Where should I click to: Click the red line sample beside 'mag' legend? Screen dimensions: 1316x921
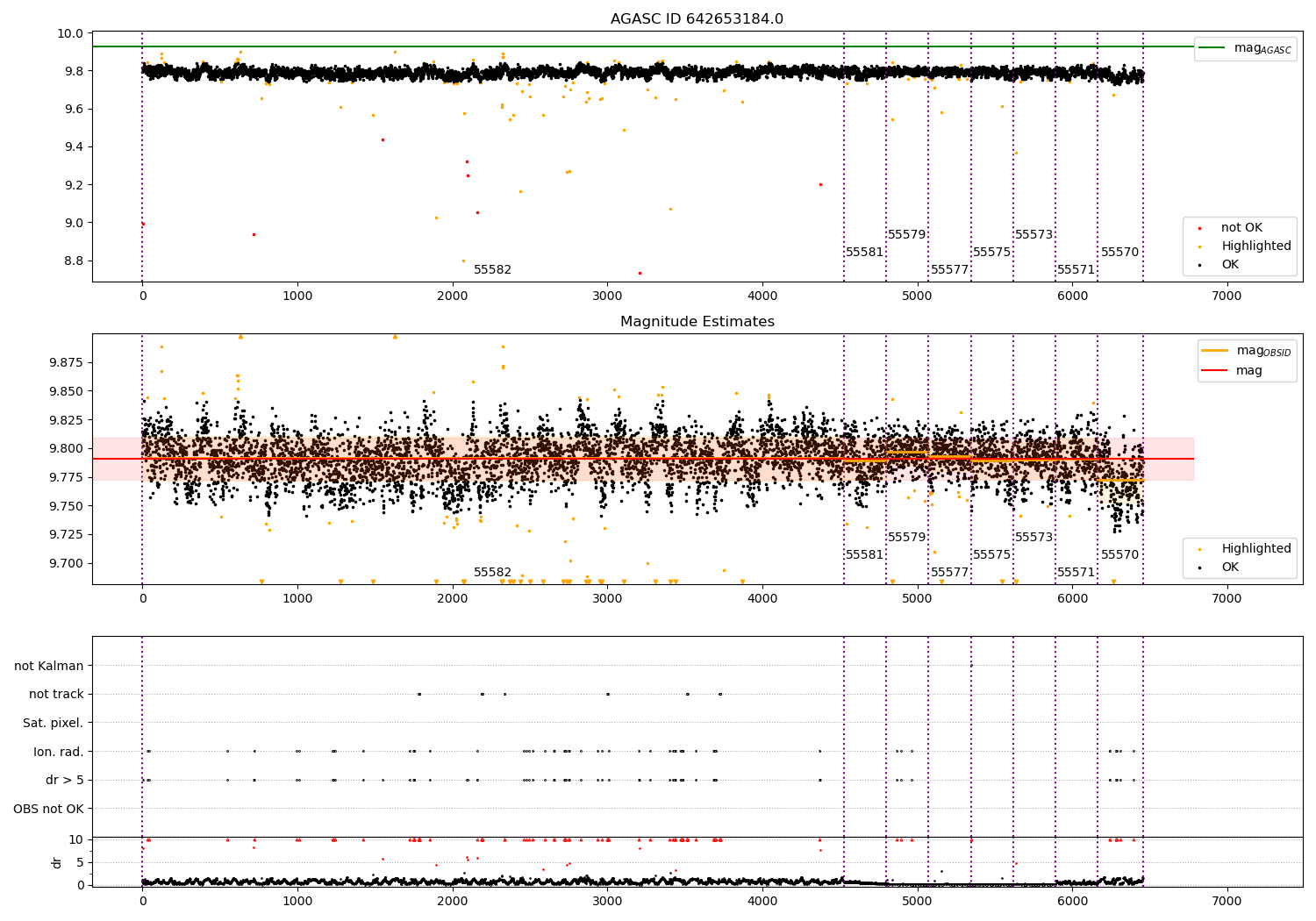1215,371
